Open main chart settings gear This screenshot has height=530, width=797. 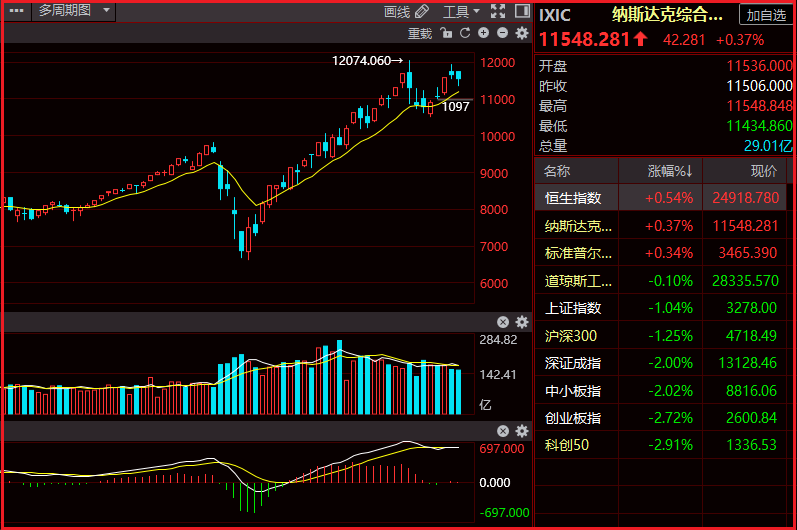coord(521,33)
